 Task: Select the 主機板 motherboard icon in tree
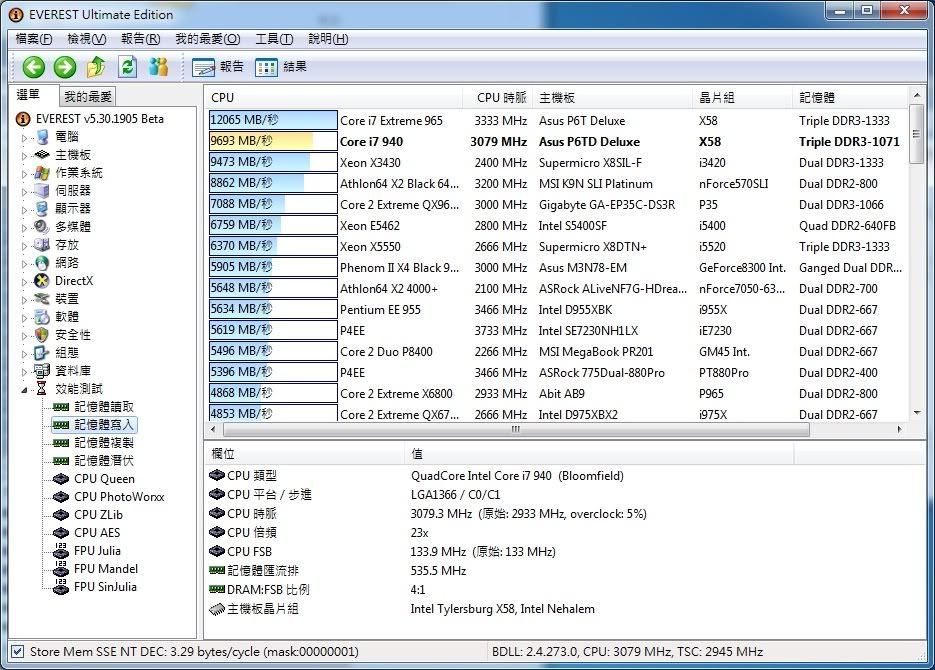tap(42, 155)
